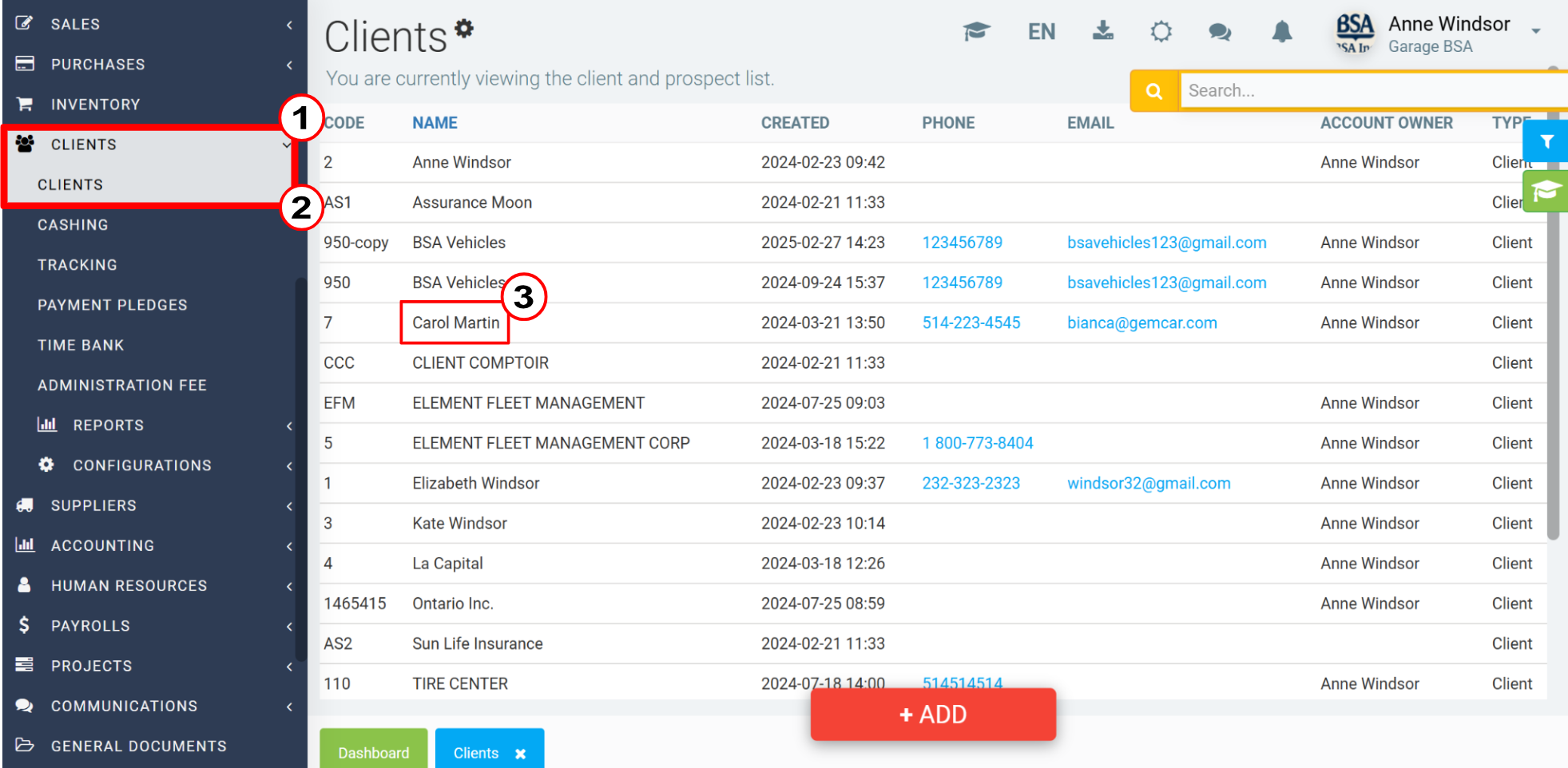Open Cashing in the Clients submenu
The width and height of the screenshot is (1568, 768).
(73, 225)
